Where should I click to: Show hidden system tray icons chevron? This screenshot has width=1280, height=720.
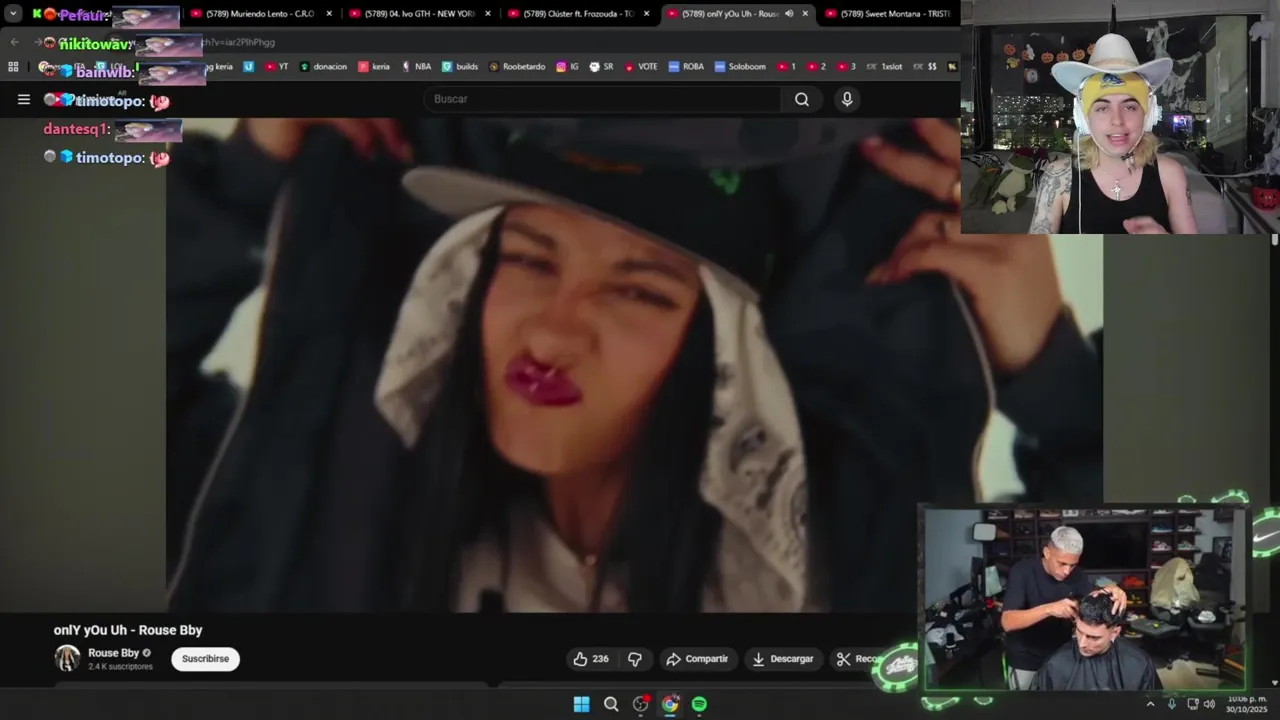[1150, 704]
